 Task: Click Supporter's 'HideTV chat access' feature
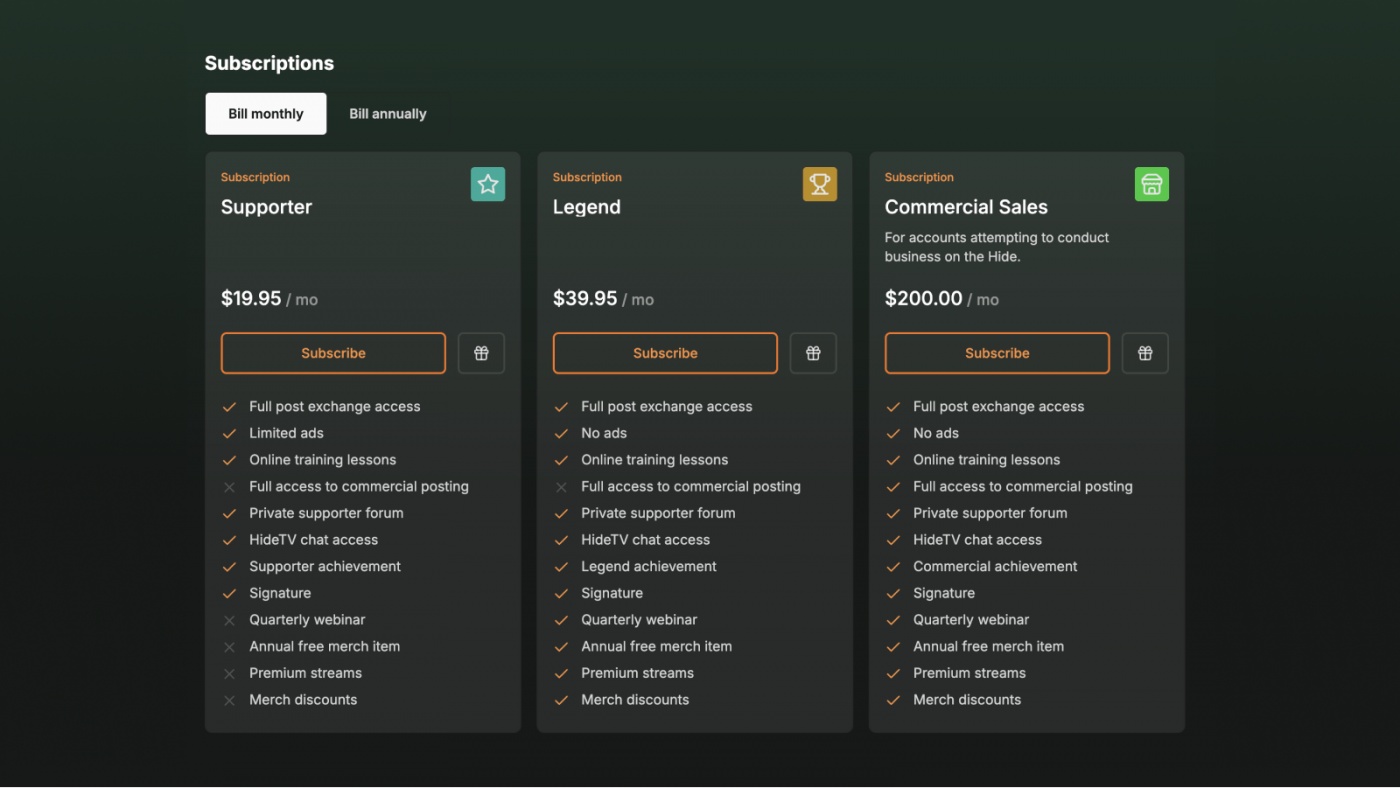click(x=313, y=540)
